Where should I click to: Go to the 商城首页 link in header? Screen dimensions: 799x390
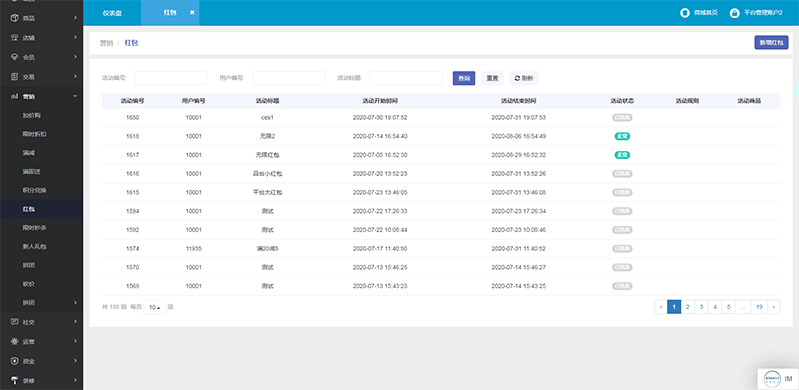(706, 13)
